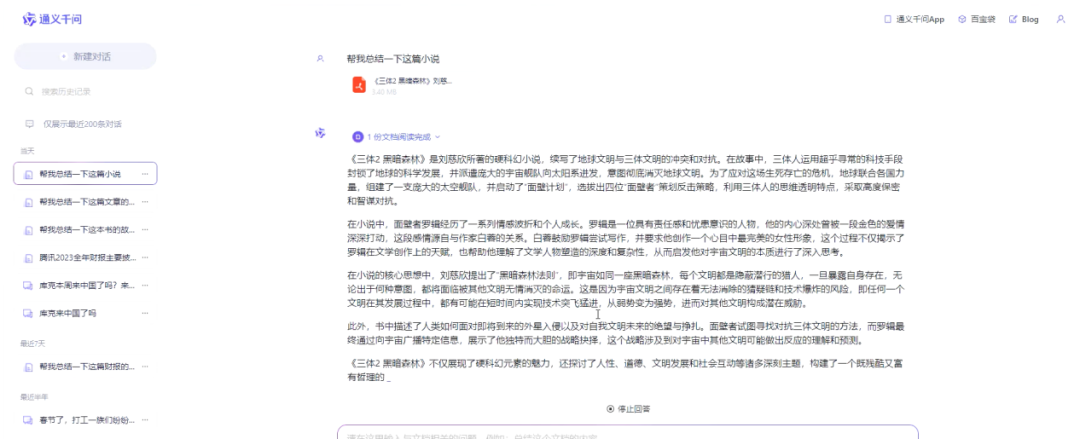Open conversation 库克本周来中国了吗？来...
The image size is (1080, 439).
point(85,285)
